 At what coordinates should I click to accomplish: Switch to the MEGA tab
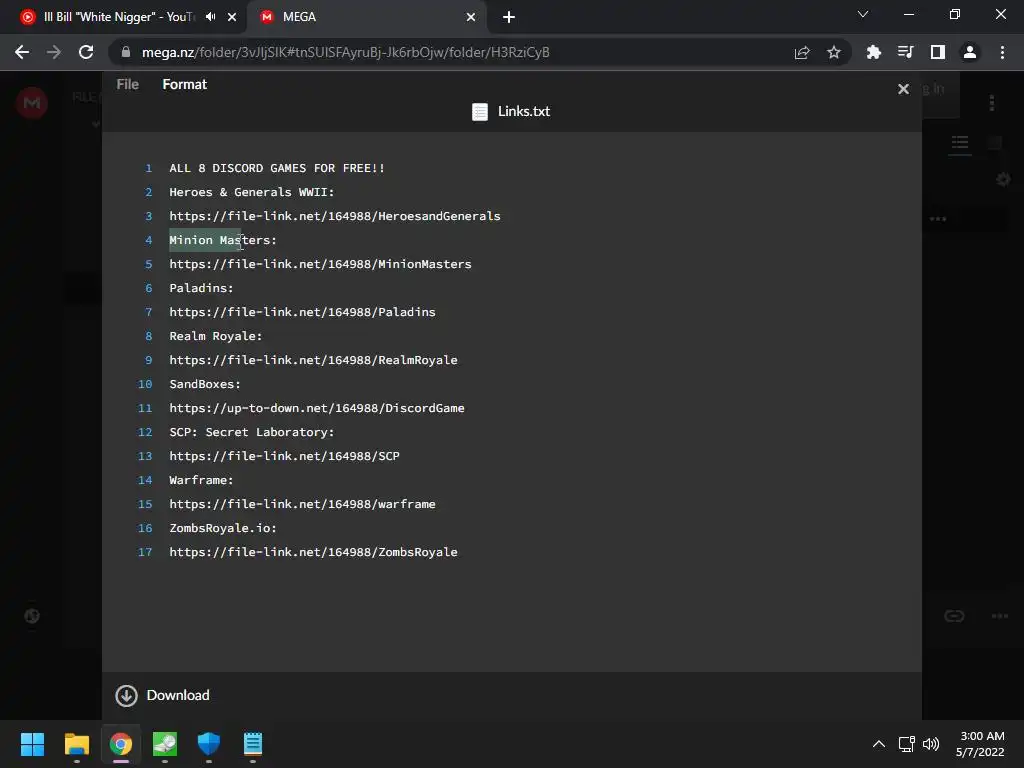click(367, 17)
